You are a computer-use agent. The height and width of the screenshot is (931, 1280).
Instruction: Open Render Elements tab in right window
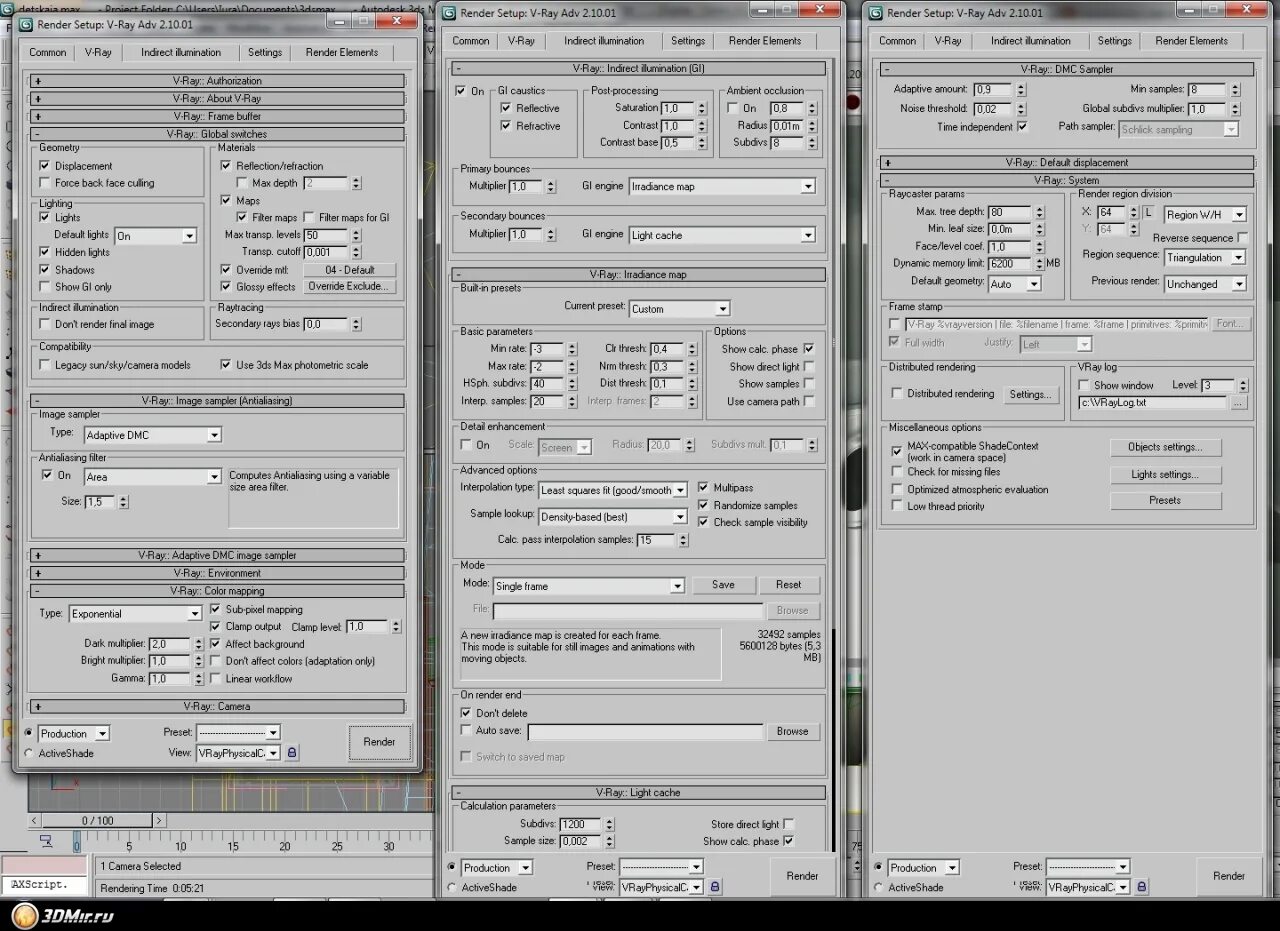click(x=1191, y=41)
